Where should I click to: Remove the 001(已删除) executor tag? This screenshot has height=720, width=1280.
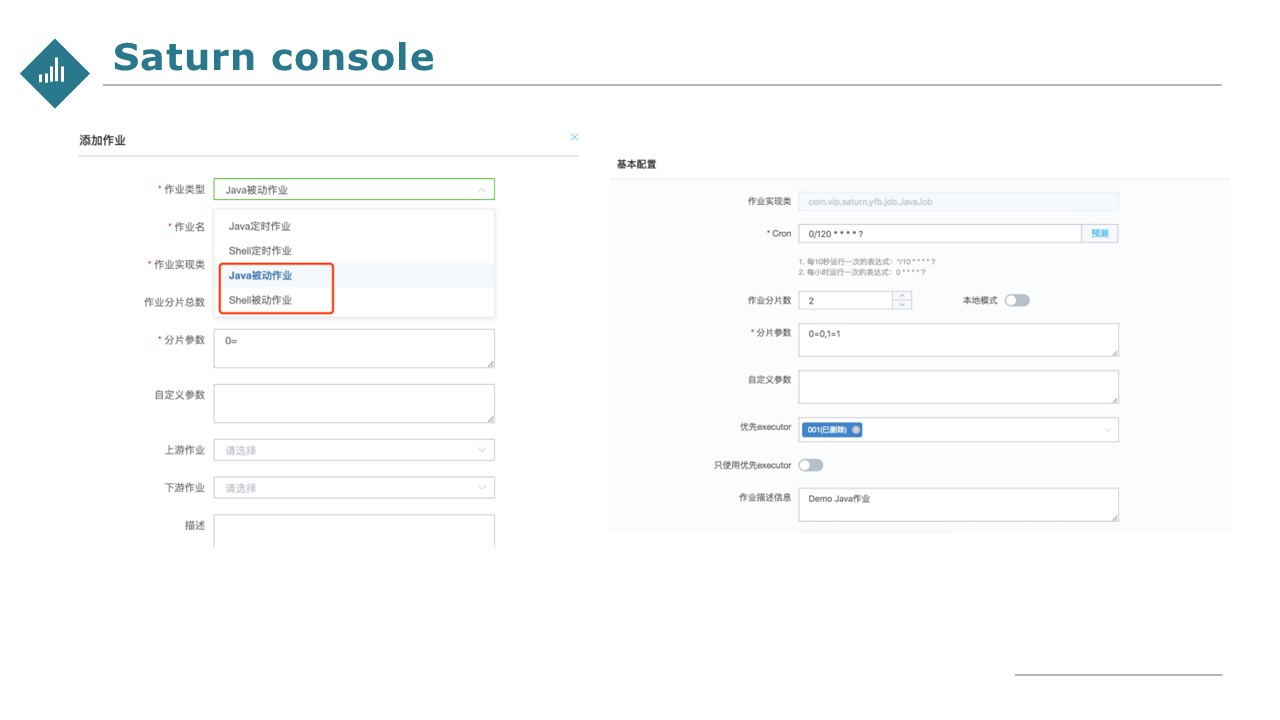(856, 429)
